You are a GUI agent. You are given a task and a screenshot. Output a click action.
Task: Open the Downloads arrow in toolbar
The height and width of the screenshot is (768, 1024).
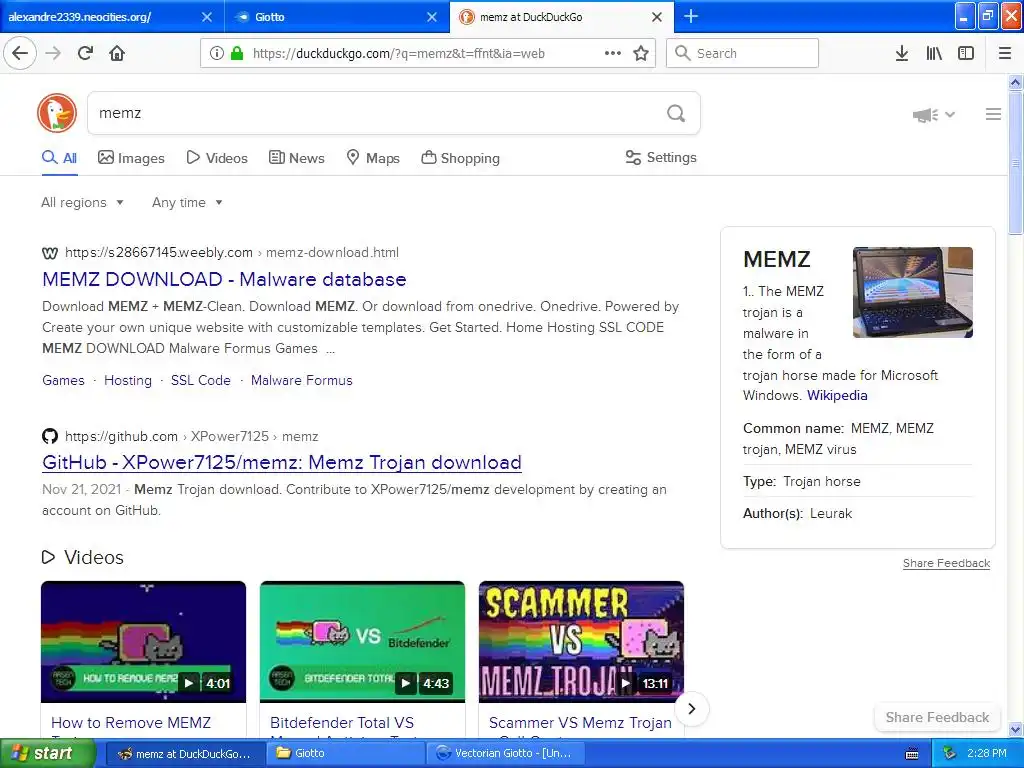pyautogui.click(x=902, y=53)
